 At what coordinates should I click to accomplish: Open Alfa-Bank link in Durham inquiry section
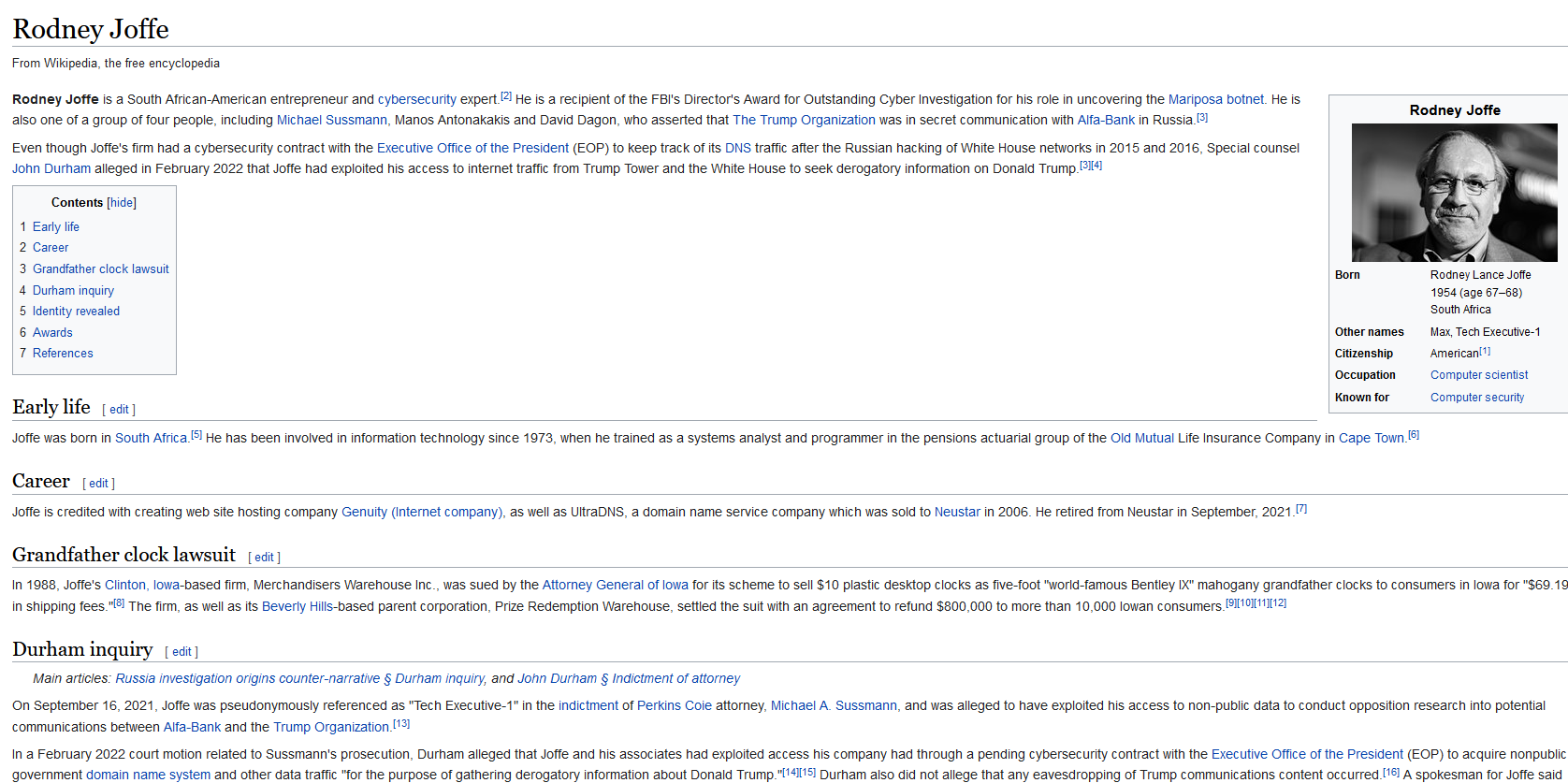coord(192,727)
